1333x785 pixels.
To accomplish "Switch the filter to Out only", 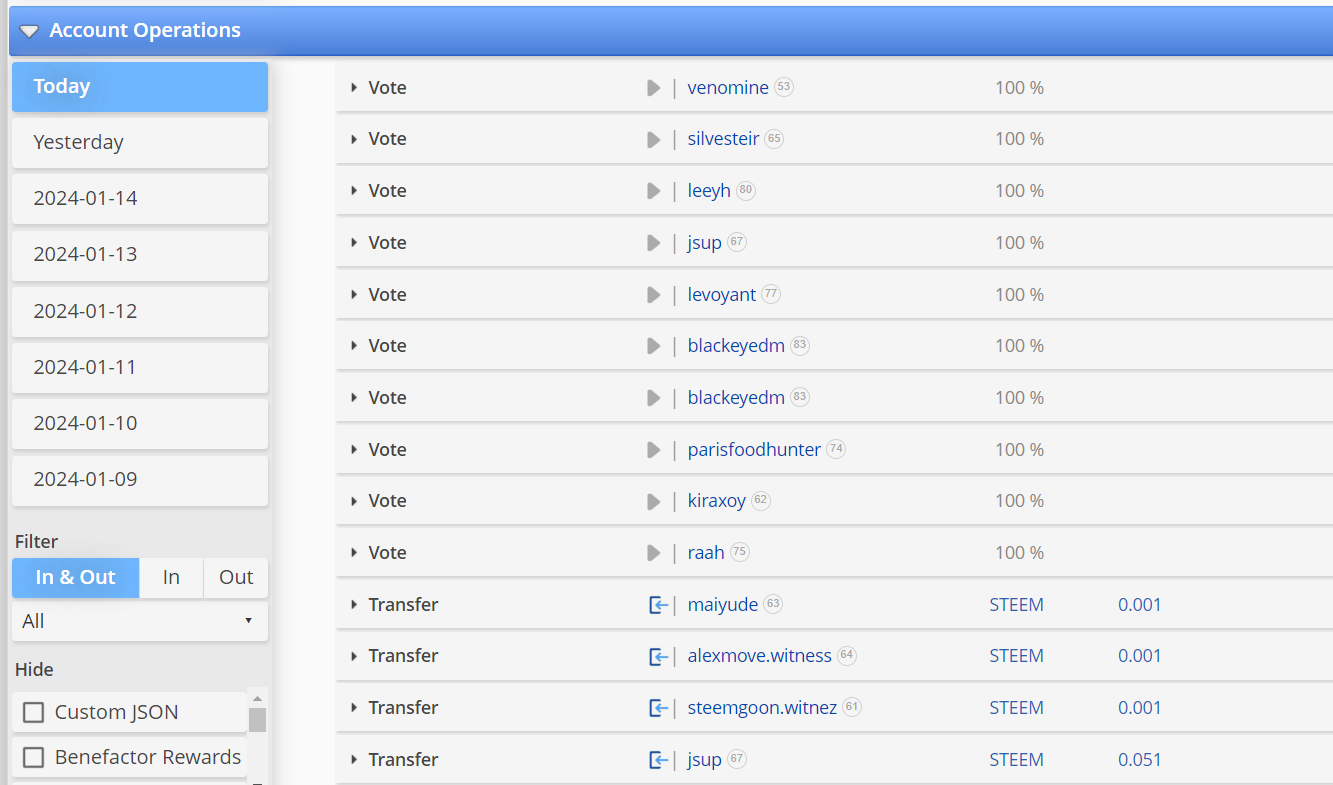I will pos(236,578).
